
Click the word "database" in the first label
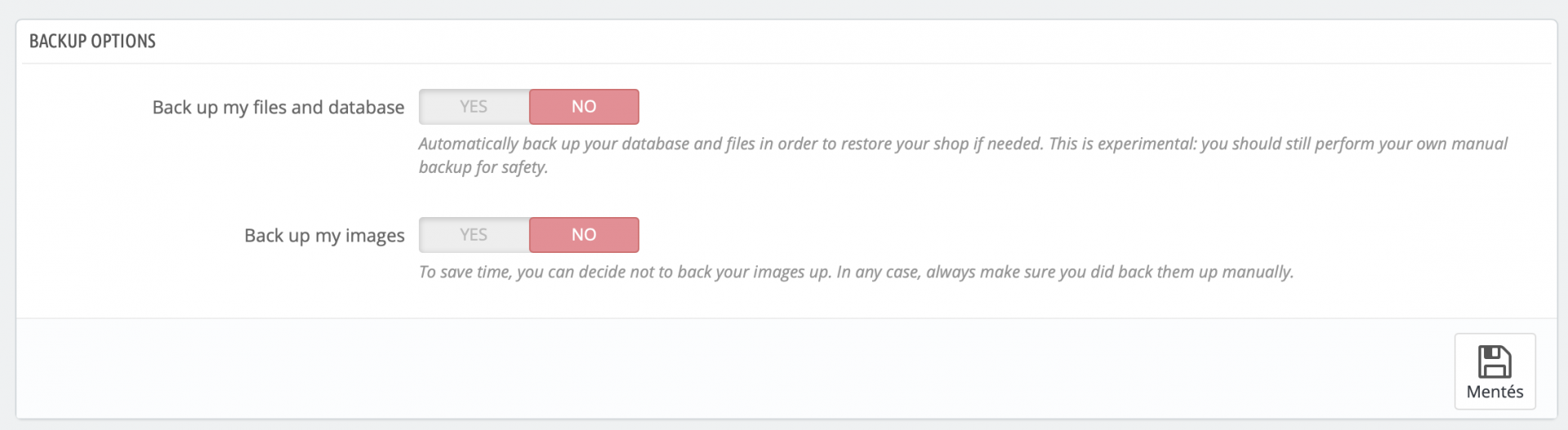pos(366,108)
